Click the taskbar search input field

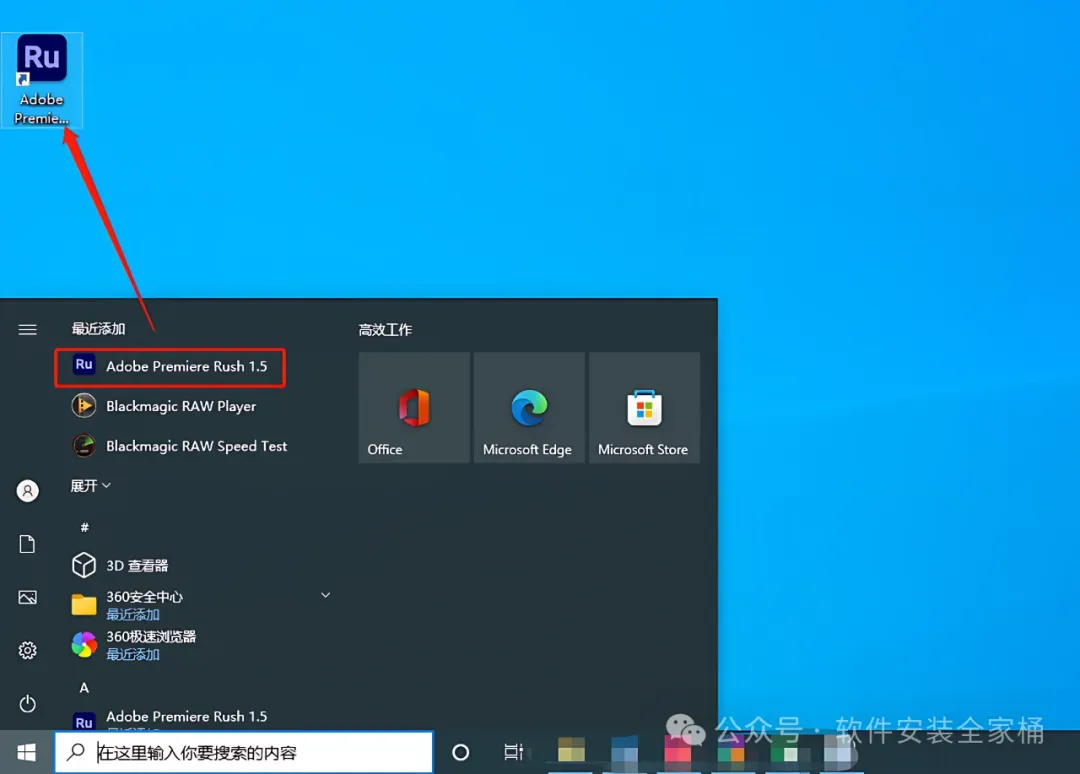[244, 753]
